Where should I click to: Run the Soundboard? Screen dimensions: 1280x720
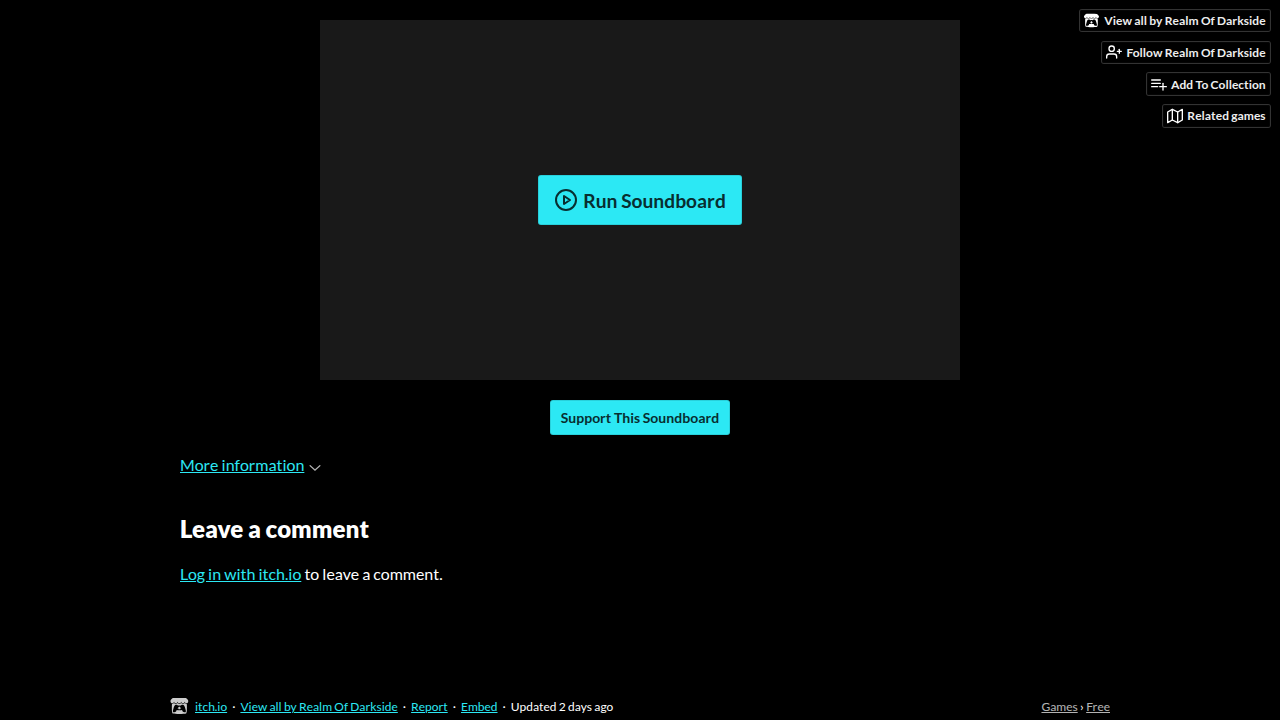(x=640, y=200)
